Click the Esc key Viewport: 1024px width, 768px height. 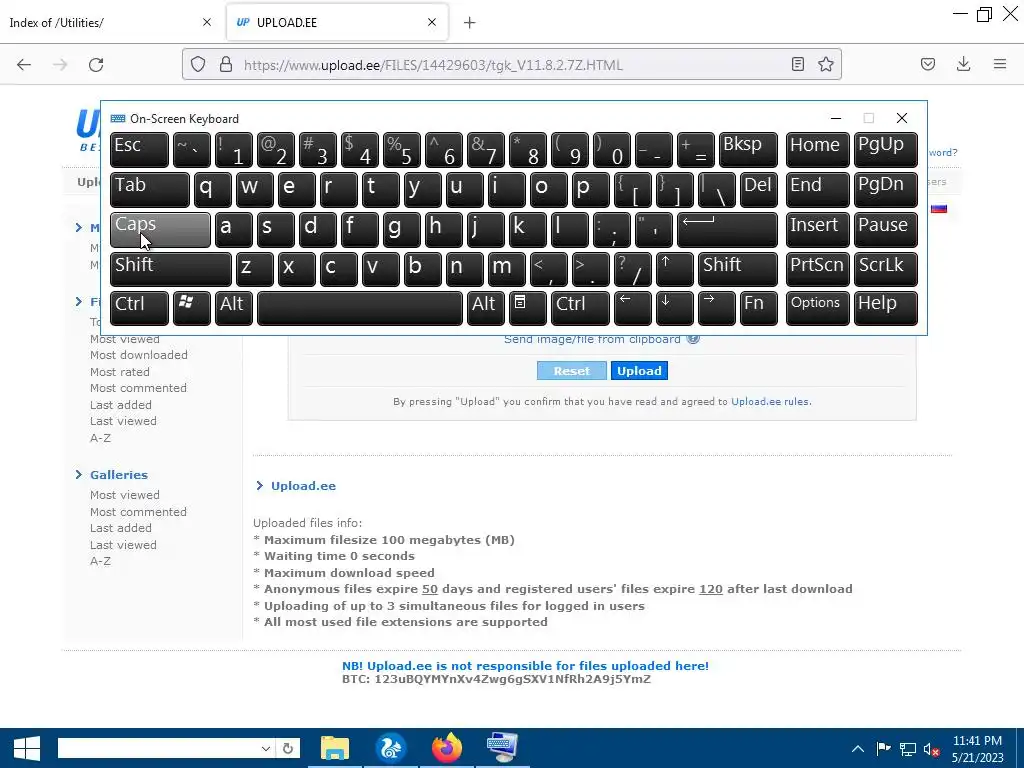(x=139, y=150)
